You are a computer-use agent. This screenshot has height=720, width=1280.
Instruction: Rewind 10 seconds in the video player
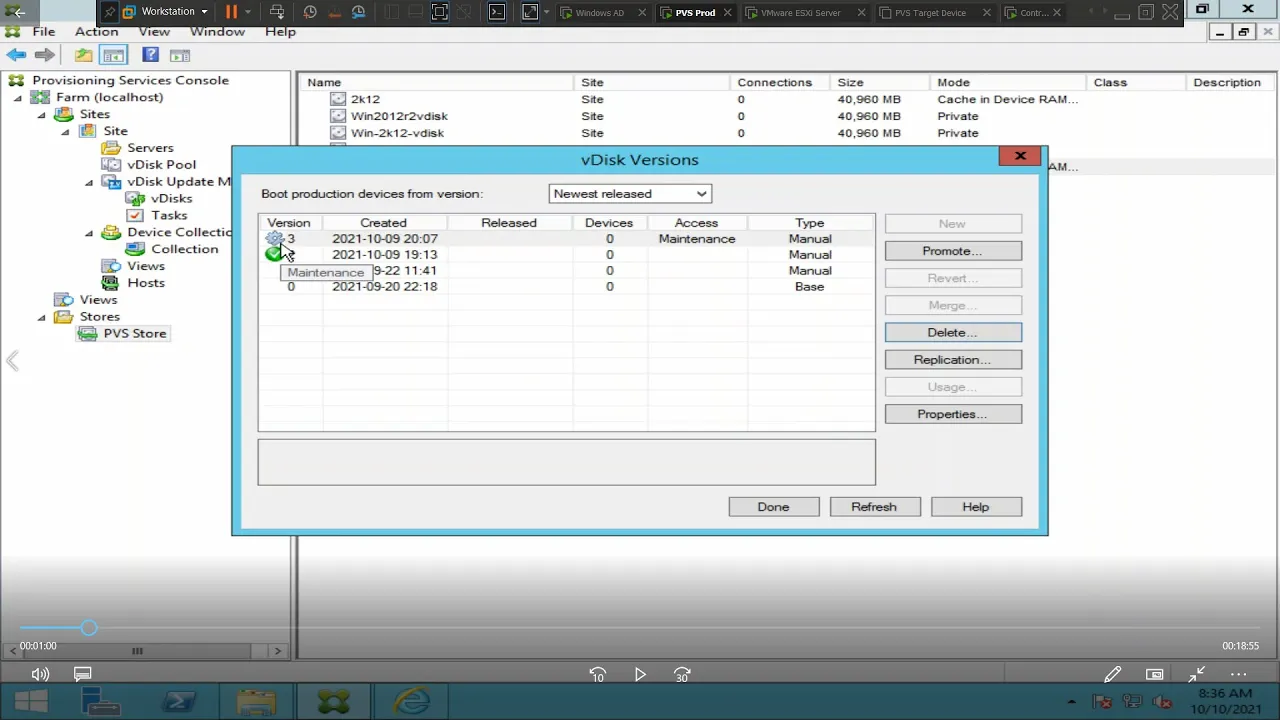pos(597,675)
